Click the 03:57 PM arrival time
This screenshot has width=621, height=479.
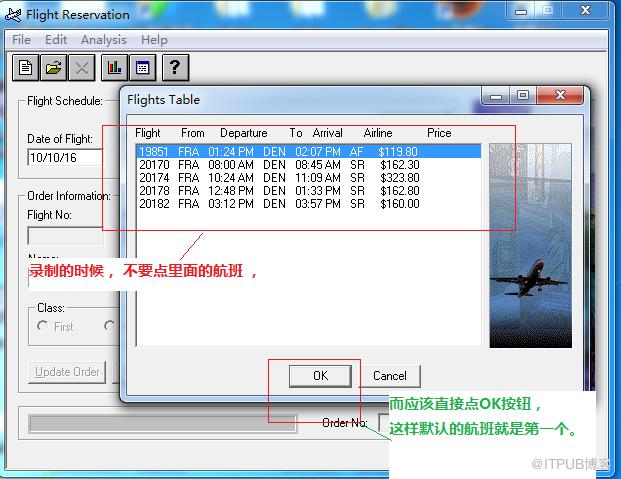(x=318, y=204)
